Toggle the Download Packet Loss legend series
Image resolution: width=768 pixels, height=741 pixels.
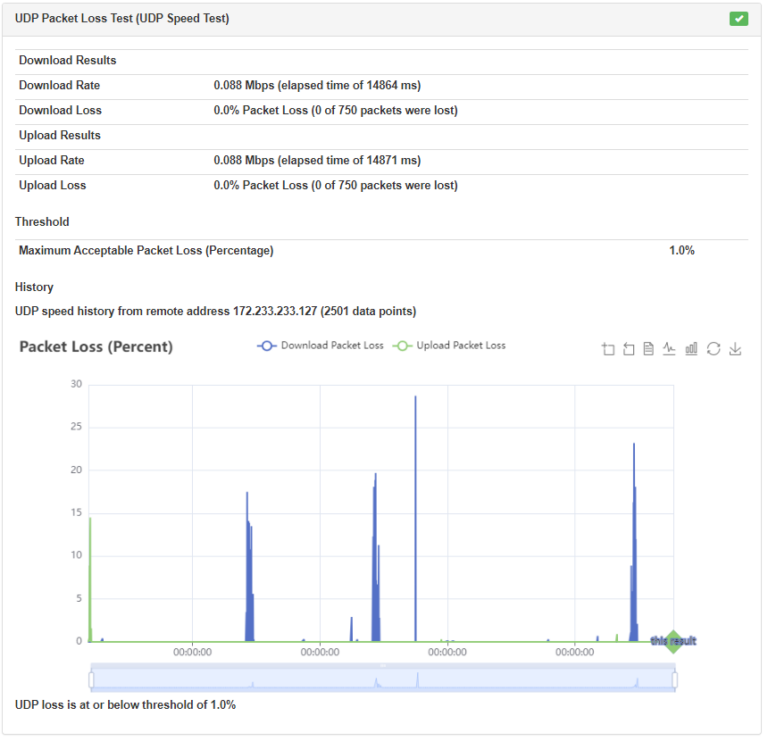tap(320, 346)
